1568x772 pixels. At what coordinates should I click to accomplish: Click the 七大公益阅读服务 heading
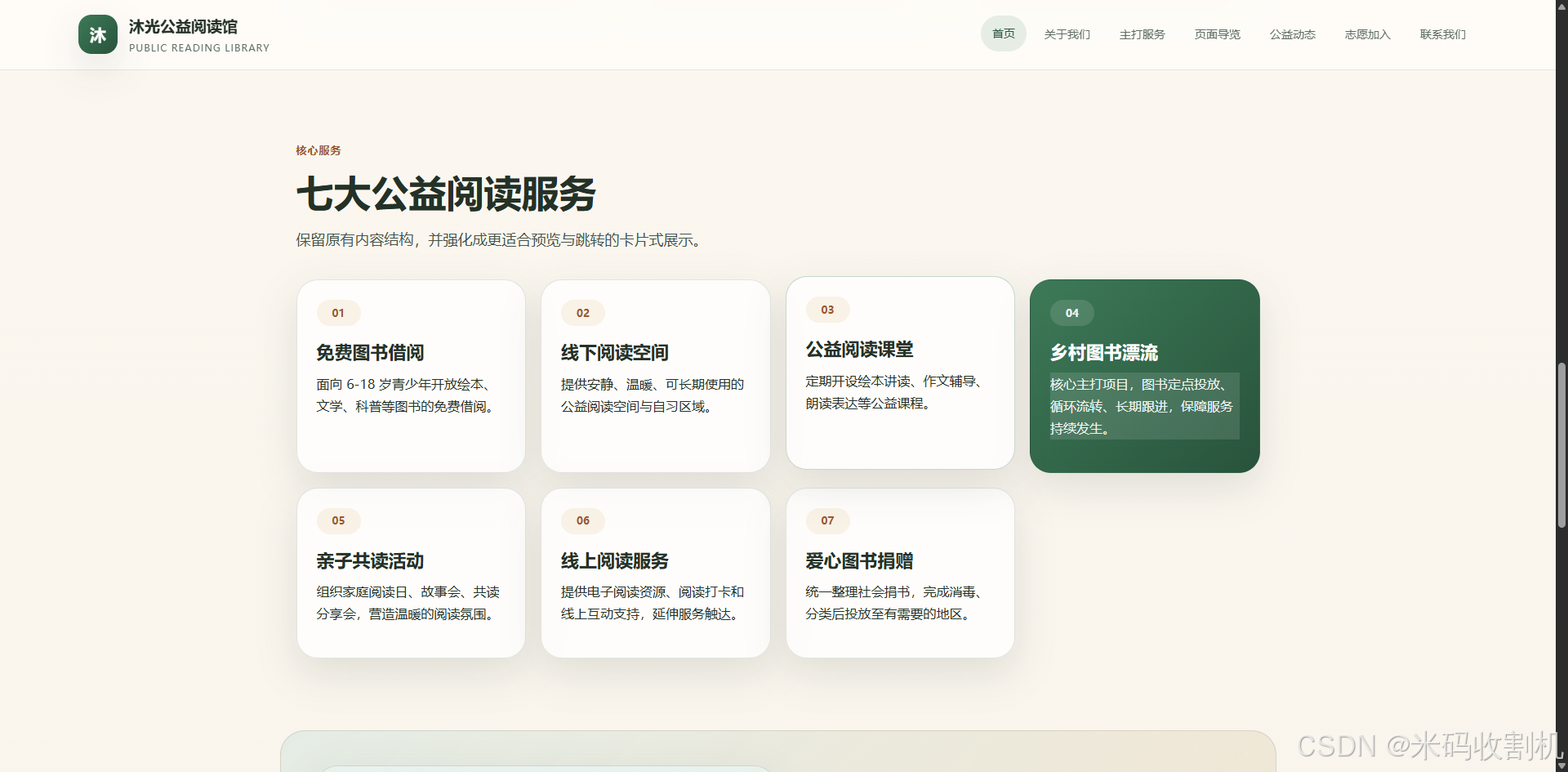pyautogui.click(x=446, y=194)
